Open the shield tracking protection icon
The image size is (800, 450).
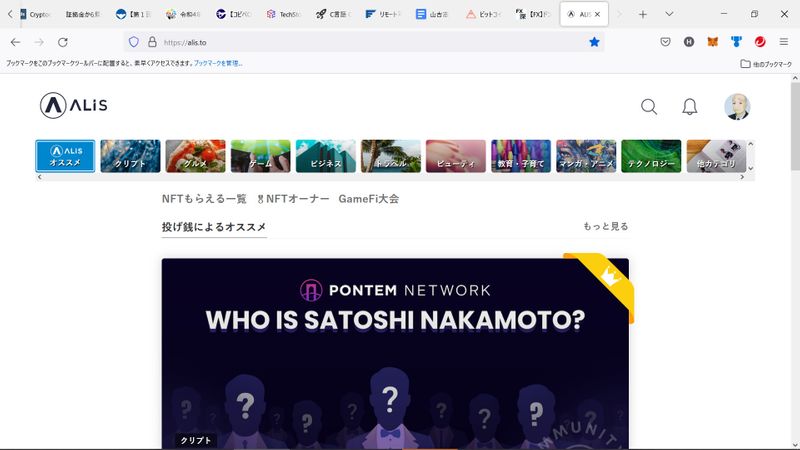[x=134, y=42]
